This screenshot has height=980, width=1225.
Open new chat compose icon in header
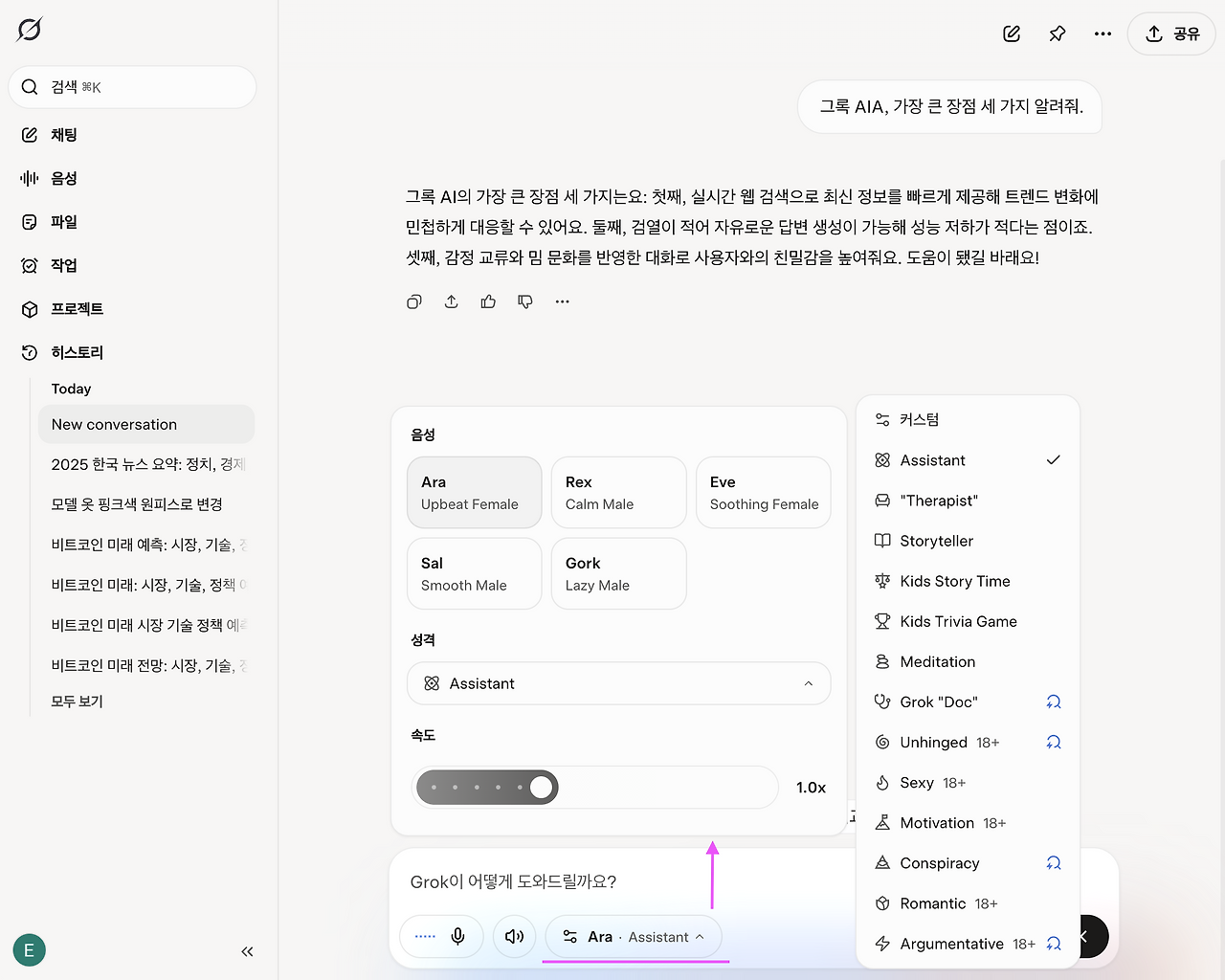pyautogui.click(x=1012, y=33)
